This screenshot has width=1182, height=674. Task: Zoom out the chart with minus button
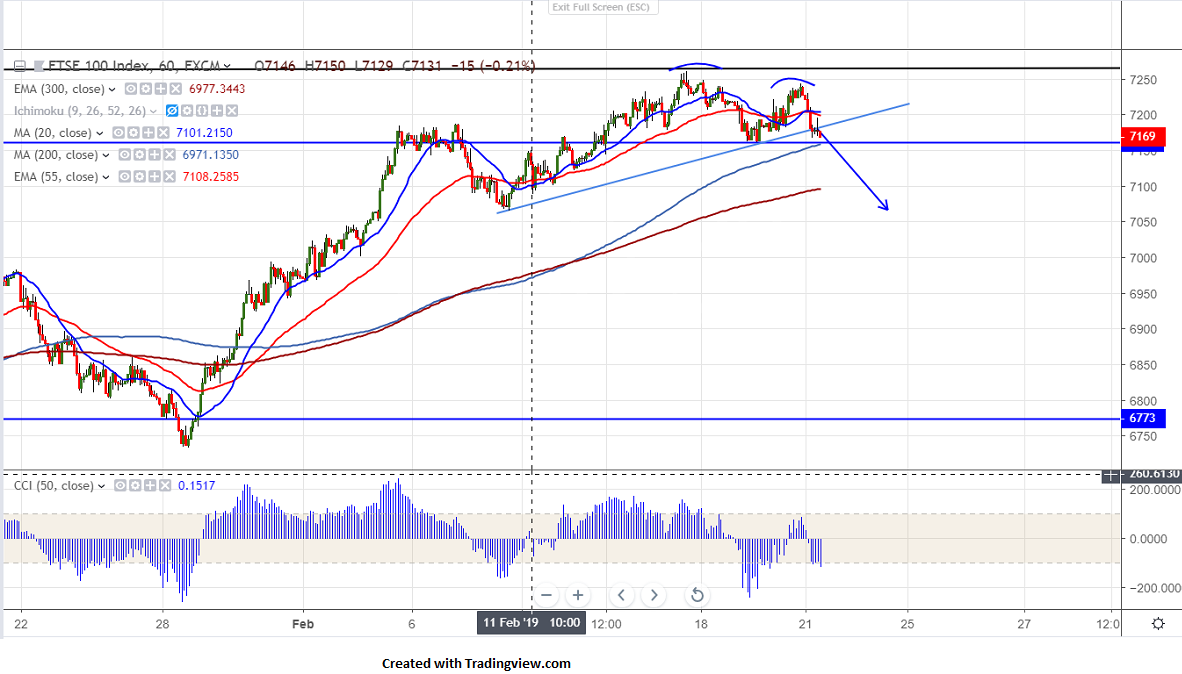click(547, 595)
